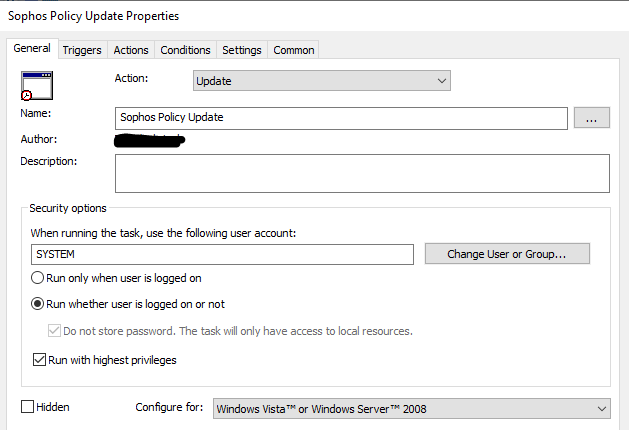Open the Configure for dropdown

[x=412, y=409]
